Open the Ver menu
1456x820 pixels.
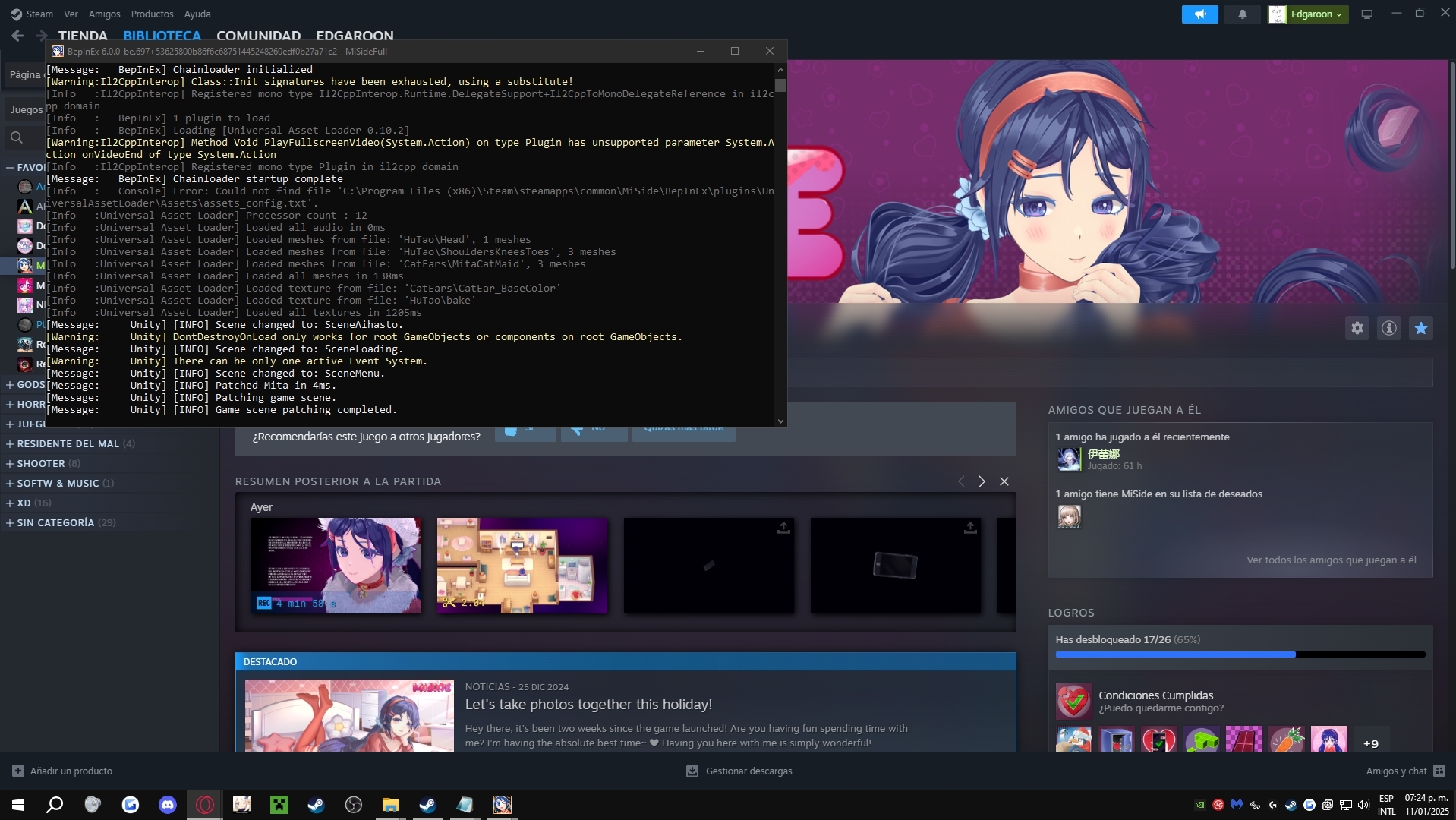pos(71,14)
